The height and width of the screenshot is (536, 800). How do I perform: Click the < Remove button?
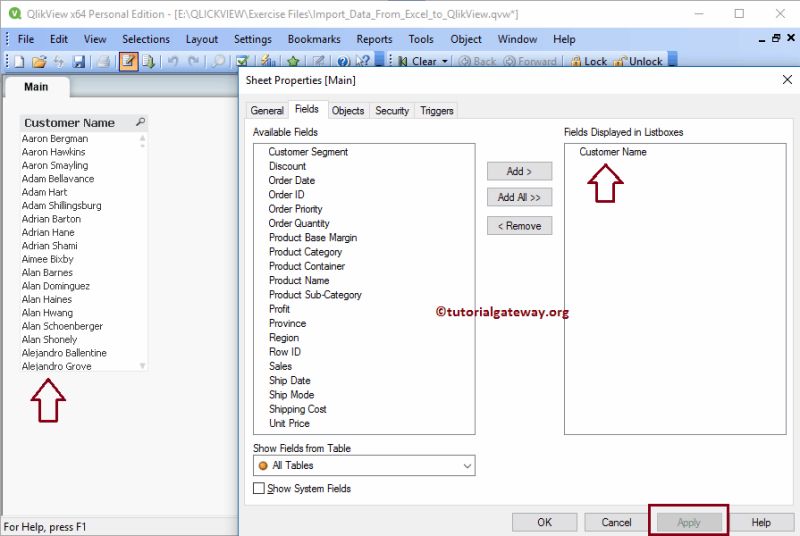tap(519, 226)
